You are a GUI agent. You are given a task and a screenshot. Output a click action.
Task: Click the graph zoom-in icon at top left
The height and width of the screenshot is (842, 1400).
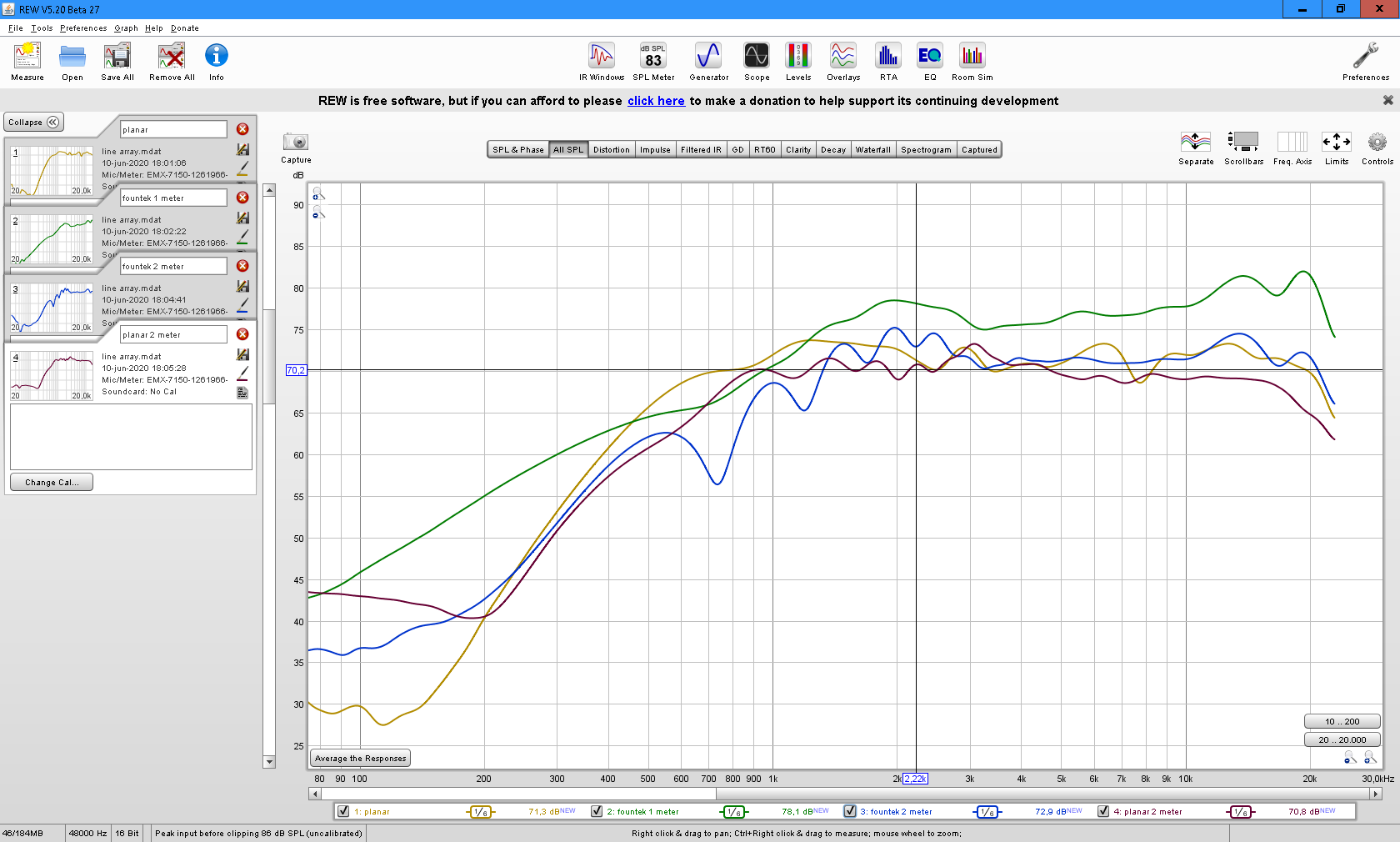pyautogui.click(x=318, y=194)
